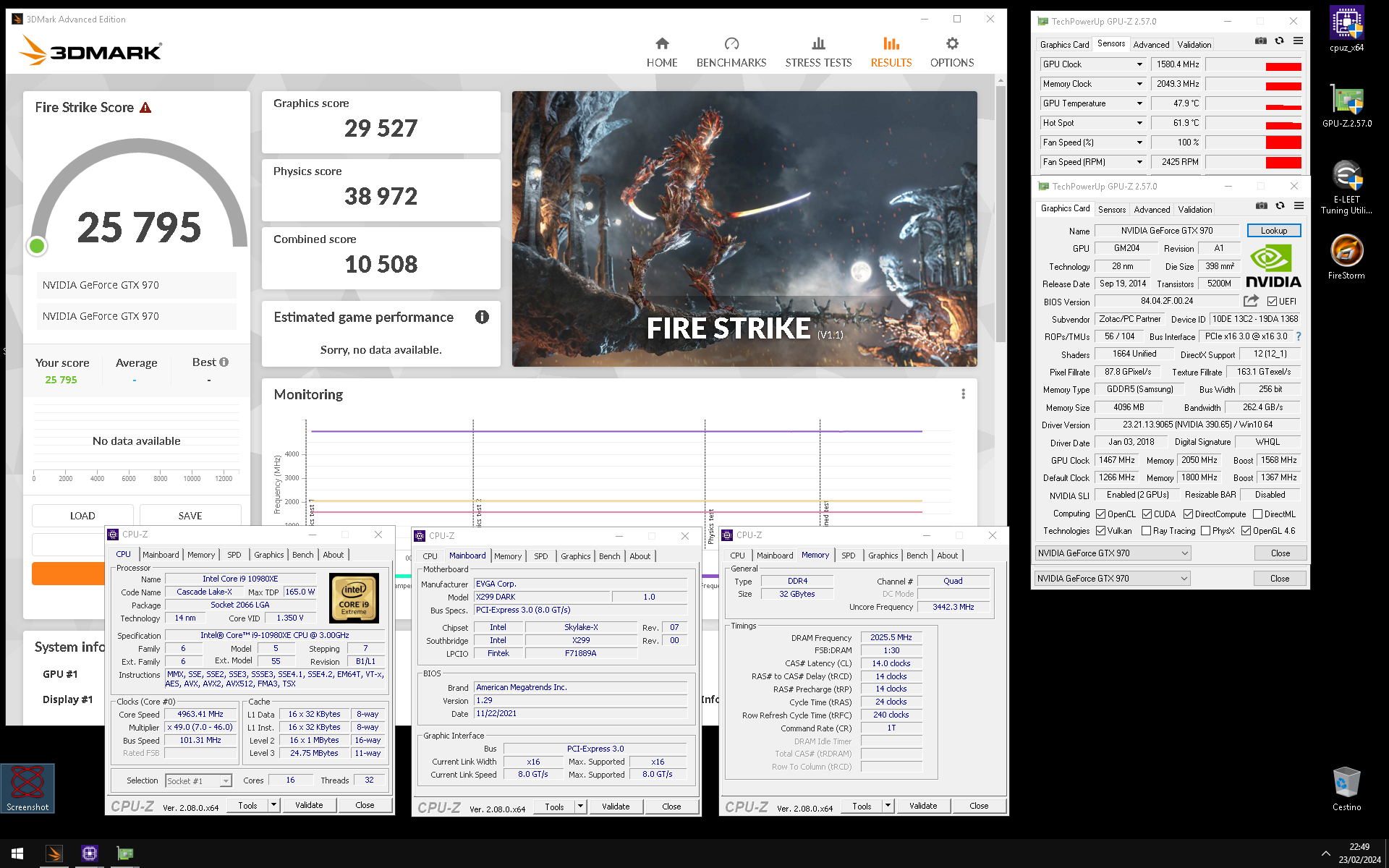Click SAVE button in 3DMark
The width and height of the screenshot is (1389, 868).
(190, 516)
